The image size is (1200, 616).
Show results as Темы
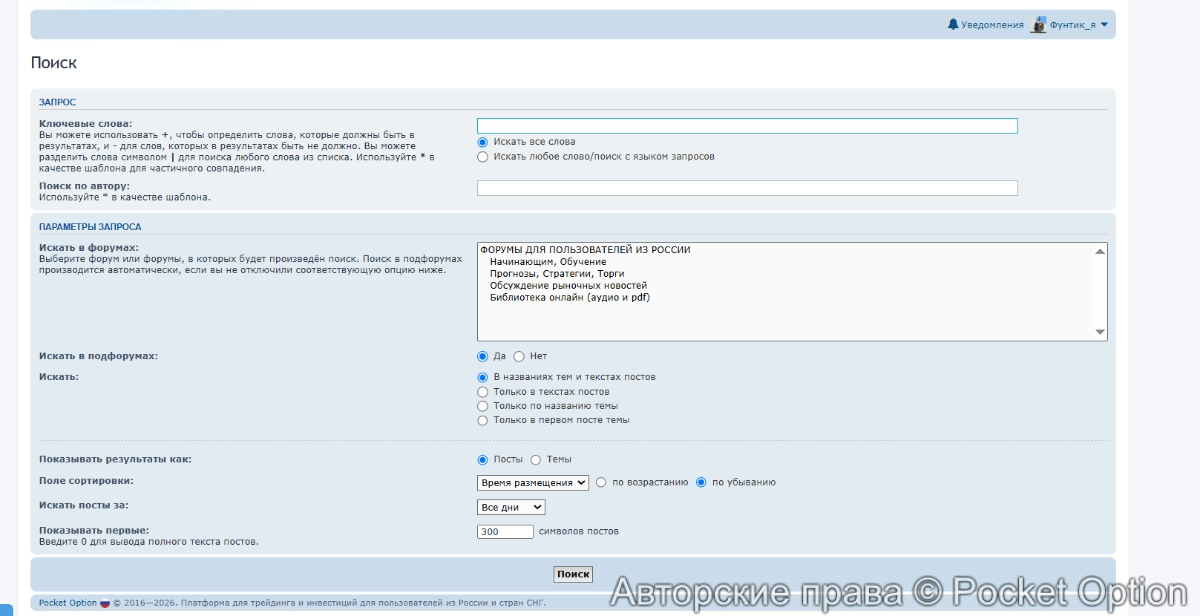pos(536,460)
